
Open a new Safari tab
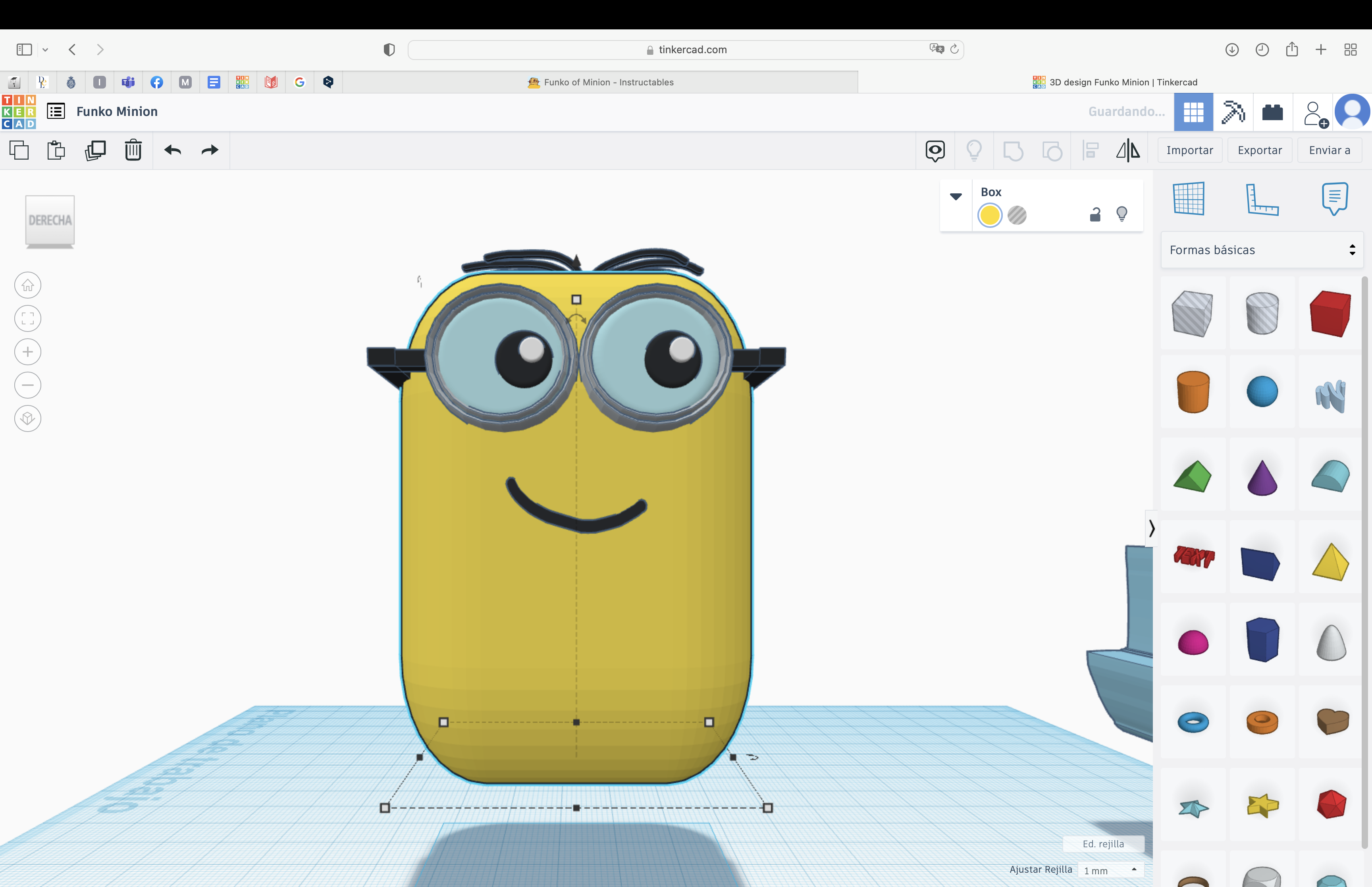coord(1321,50)
